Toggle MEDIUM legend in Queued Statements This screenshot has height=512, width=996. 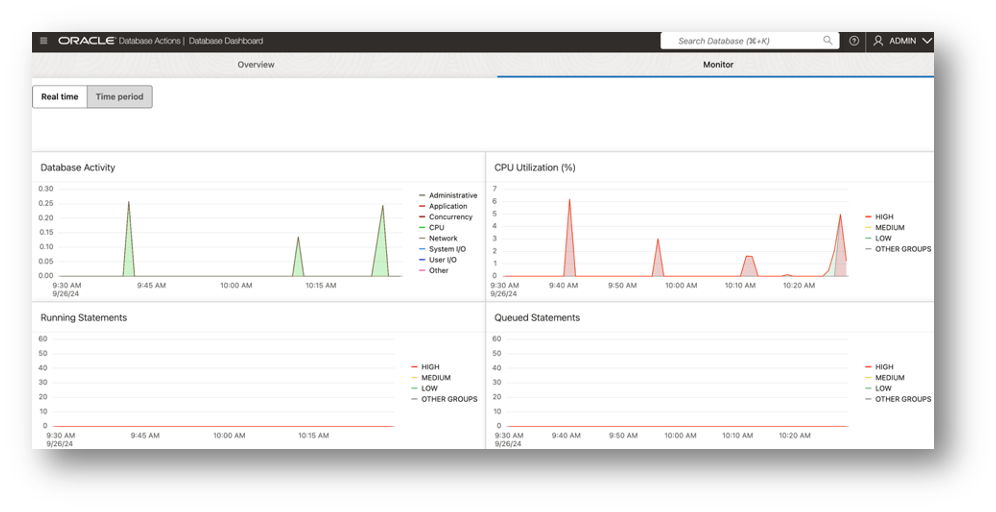[x=885, y=377]
